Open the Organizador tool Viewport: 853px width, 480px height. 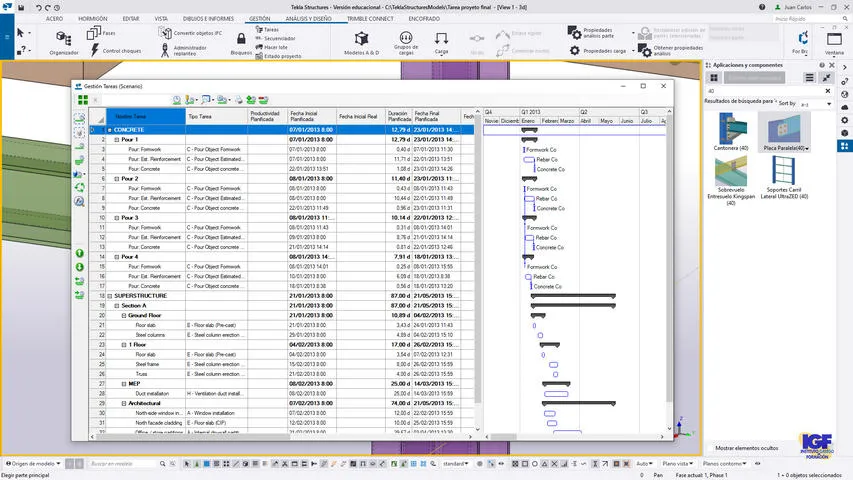click(64, 42)
